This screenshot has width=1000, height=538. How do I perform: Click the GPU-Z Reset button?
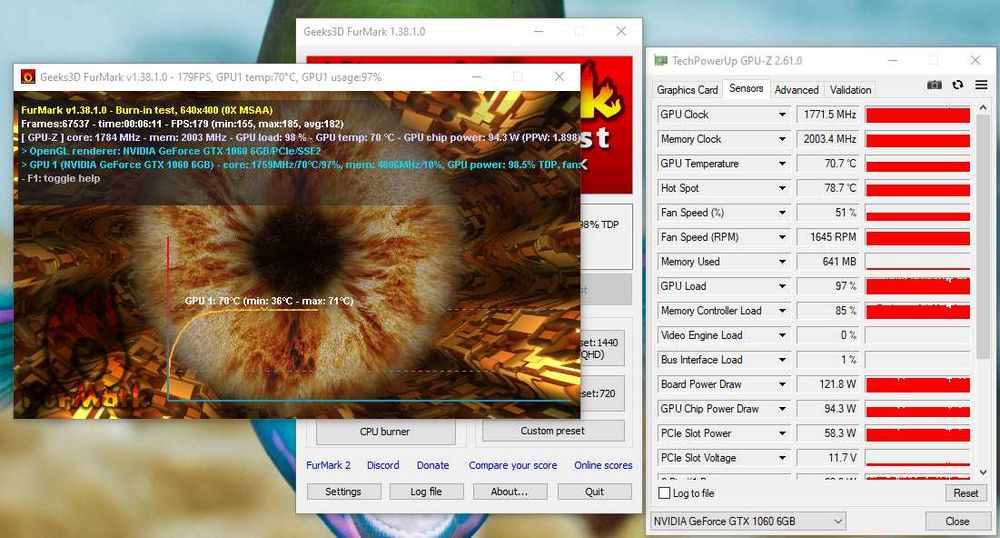(966, 493)
